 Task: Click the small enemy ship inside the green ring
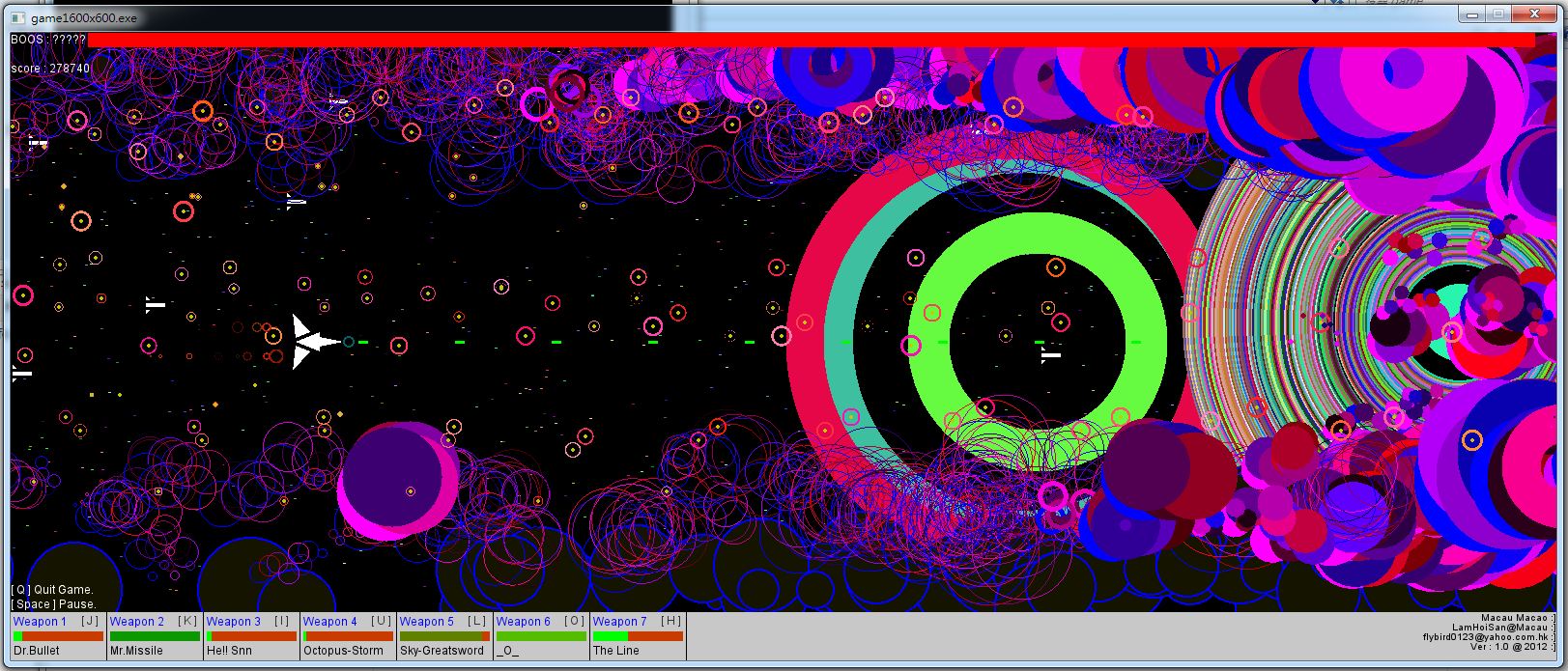pyautogui.click(x=1050, y=355)
